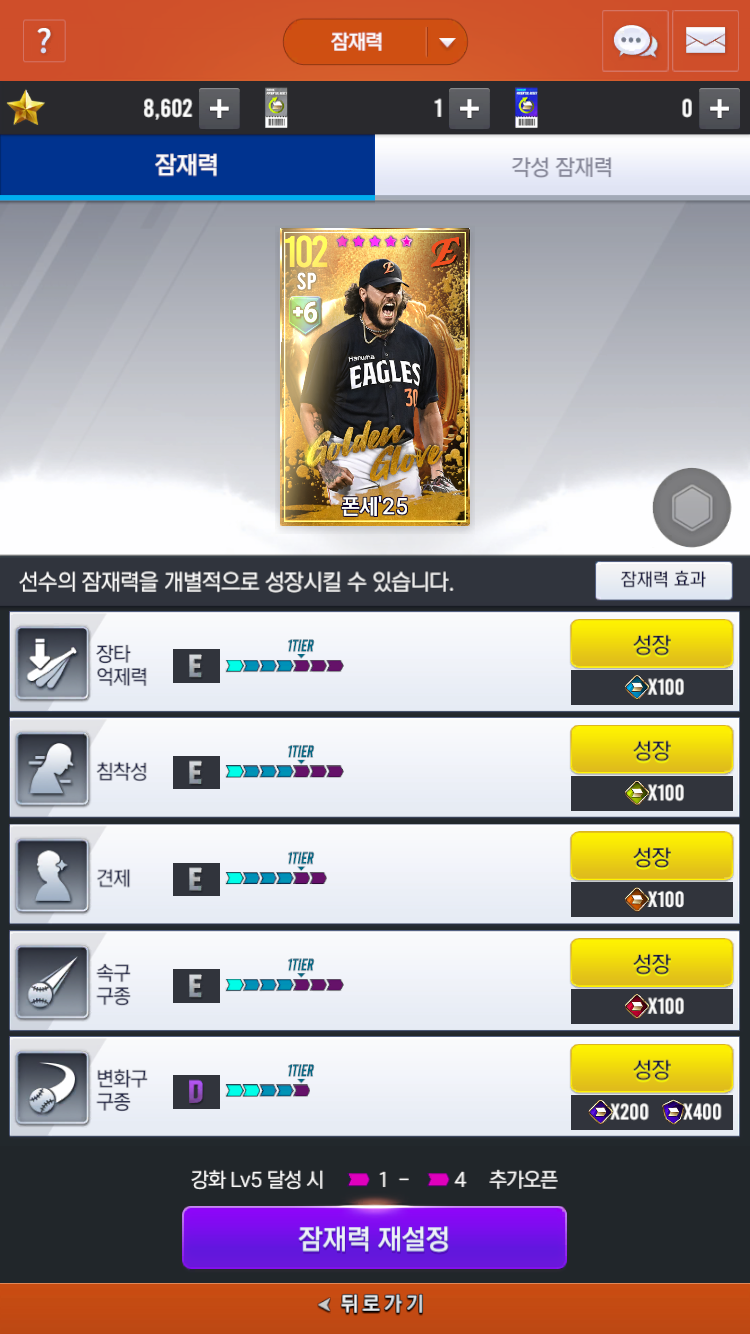The width and height of the screenshot is (750, 1334).
Task: Tap the 장타 억제력 tier progress bar
Action: [x=285, y=659]
